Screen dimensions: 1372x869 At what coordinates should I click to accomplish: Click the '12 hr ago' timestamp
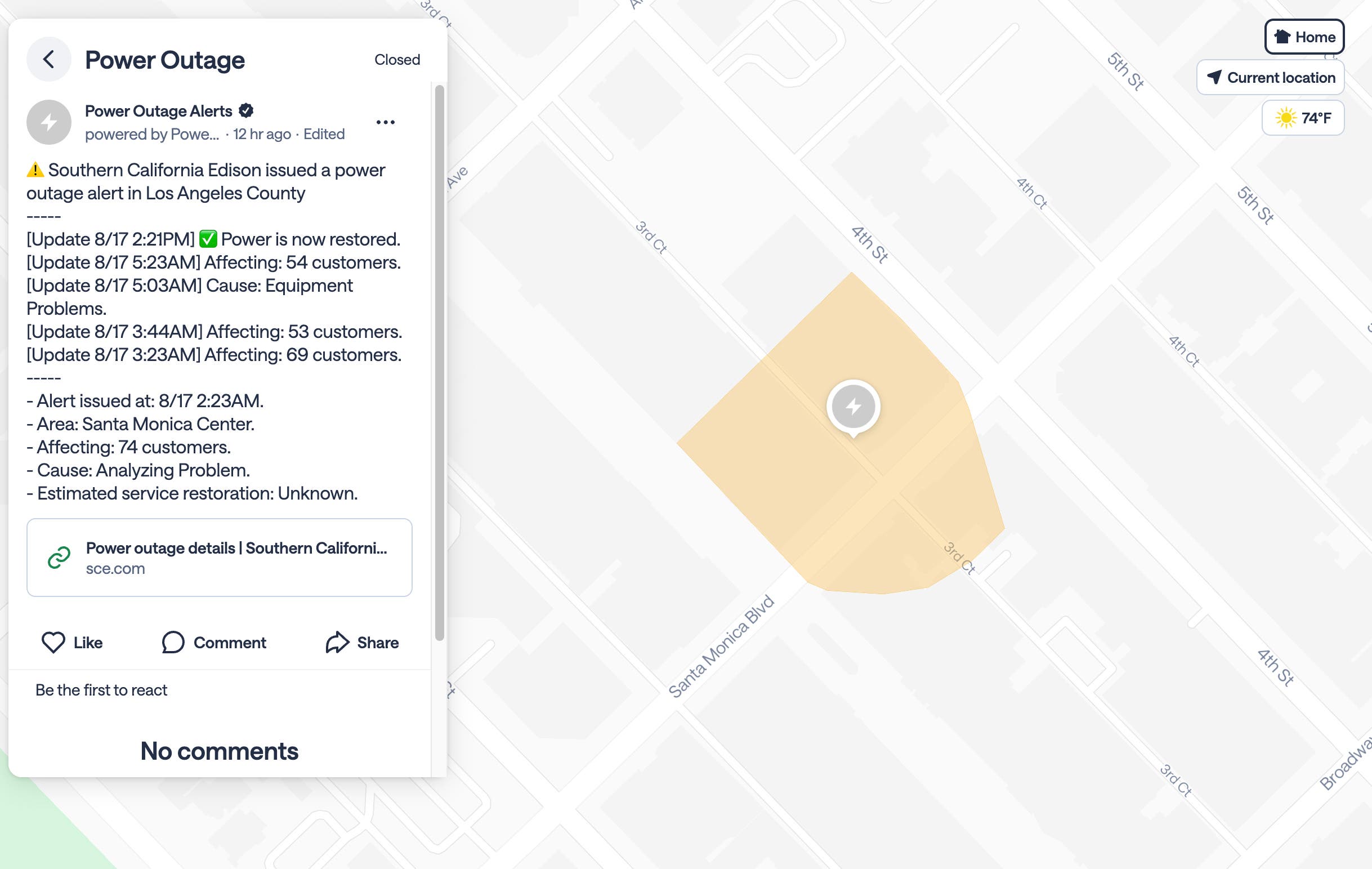coord(262,134)
